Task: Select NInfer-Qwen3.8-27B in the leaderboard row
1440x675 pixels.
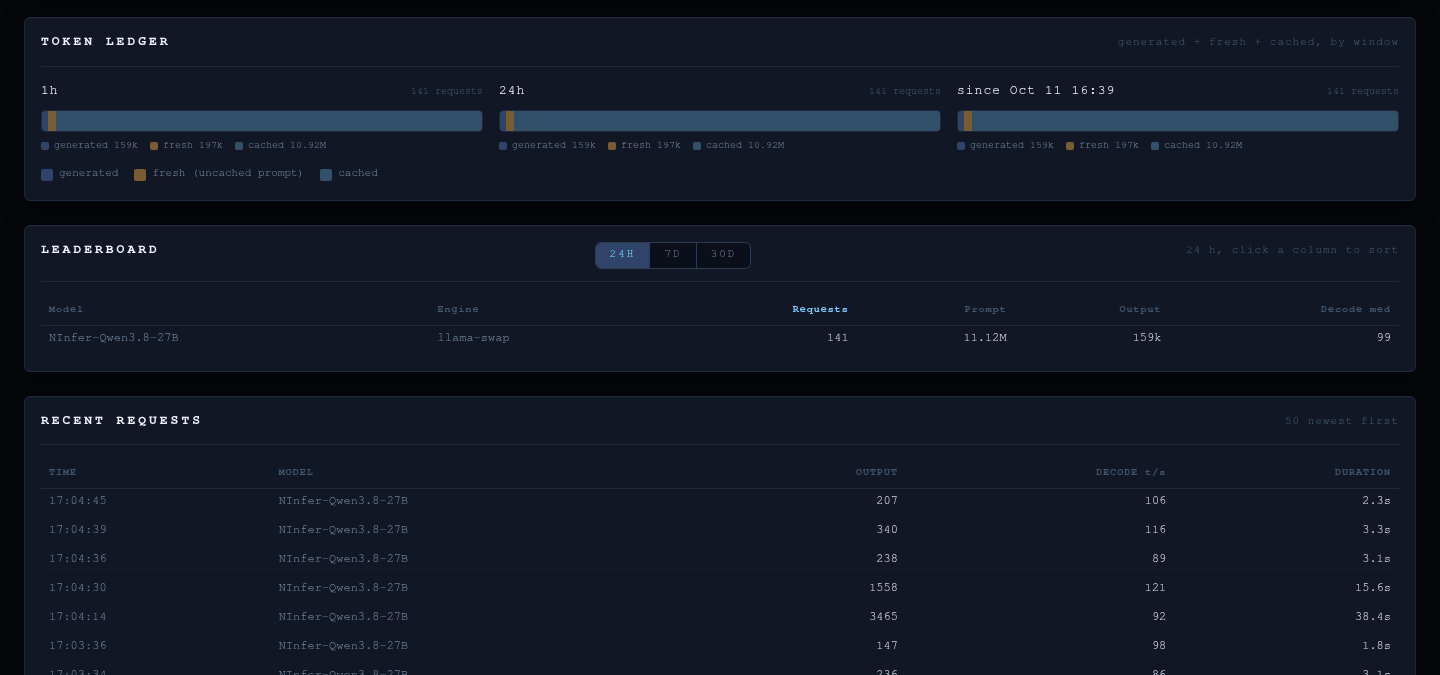Action: click(x=114, y=338)
